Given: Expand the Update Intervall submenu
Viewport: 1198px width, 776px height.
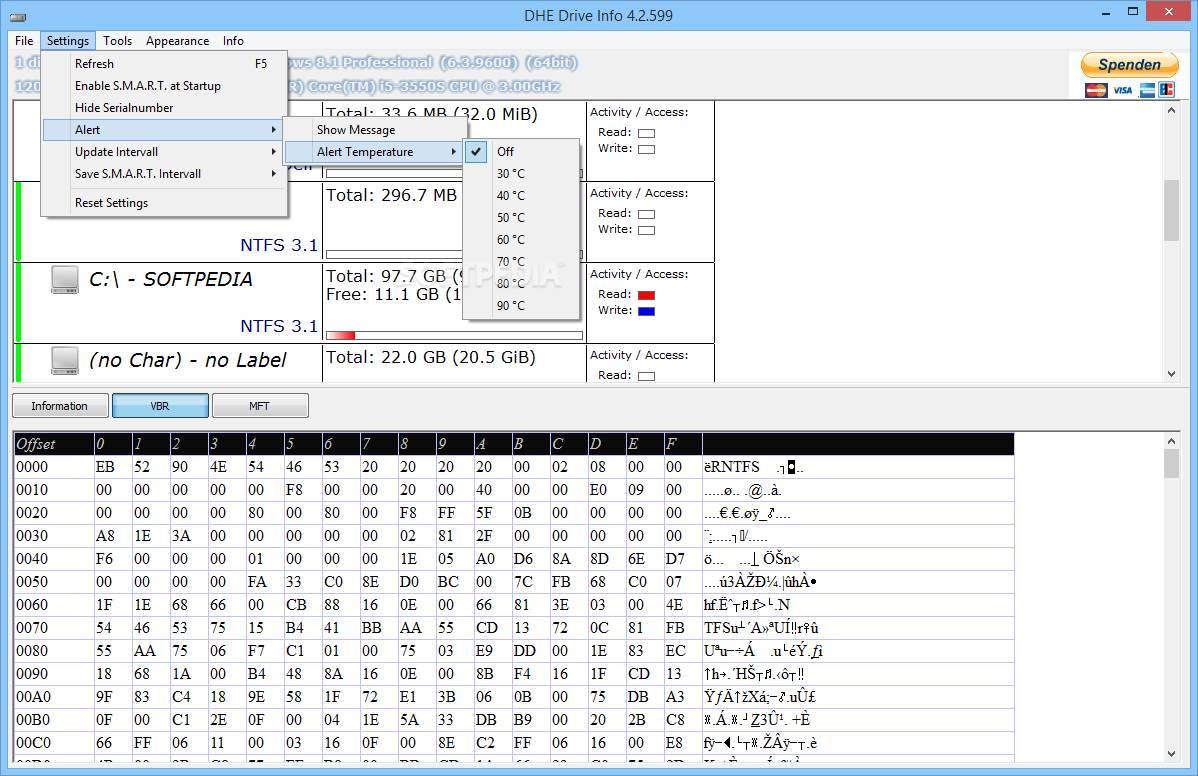Looking at the screenshot, I should (x=164, y=152).
